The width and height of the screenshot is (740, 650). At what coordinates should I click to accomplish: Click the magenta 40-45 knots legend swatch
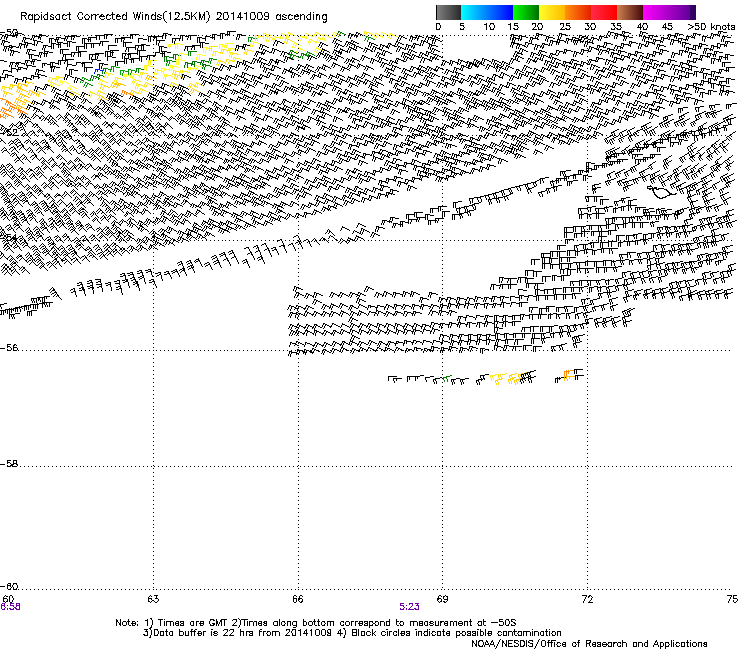pyautogui.click(x=656, y=12)
